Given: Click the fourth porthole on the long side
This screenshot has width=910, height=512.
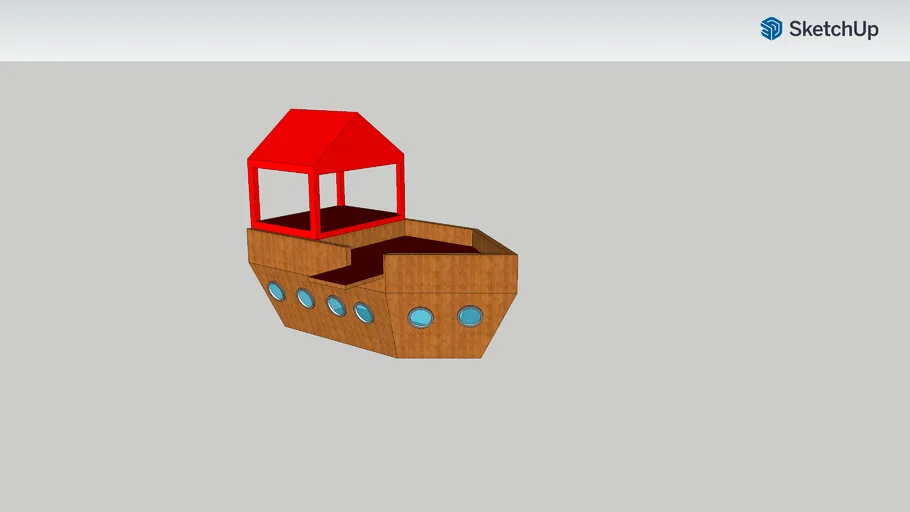Looking at the screenshot, I should [x=364, y=313].
